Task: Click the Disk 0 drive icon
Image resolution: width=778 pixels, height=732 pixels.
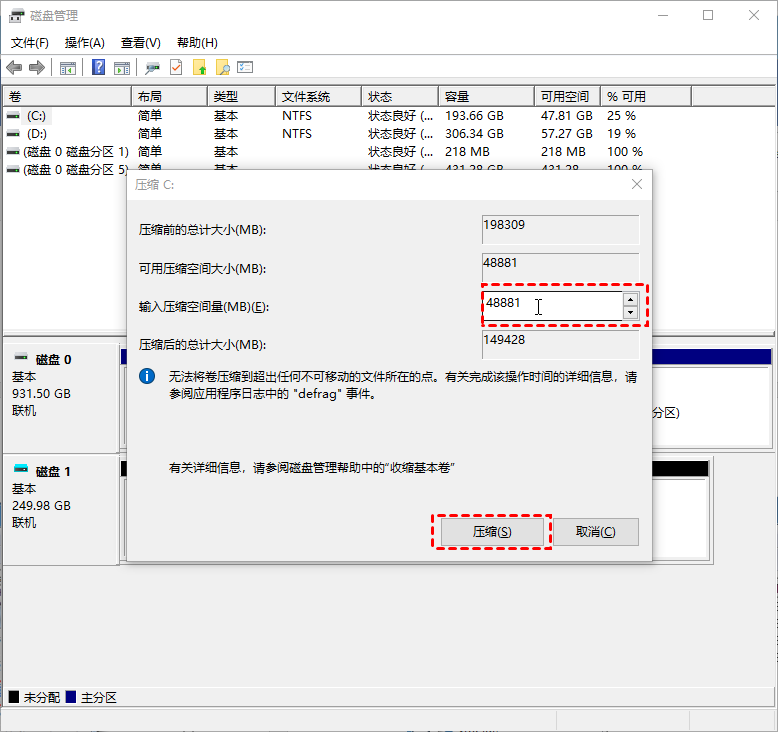Action: click(x=21, y=356)
